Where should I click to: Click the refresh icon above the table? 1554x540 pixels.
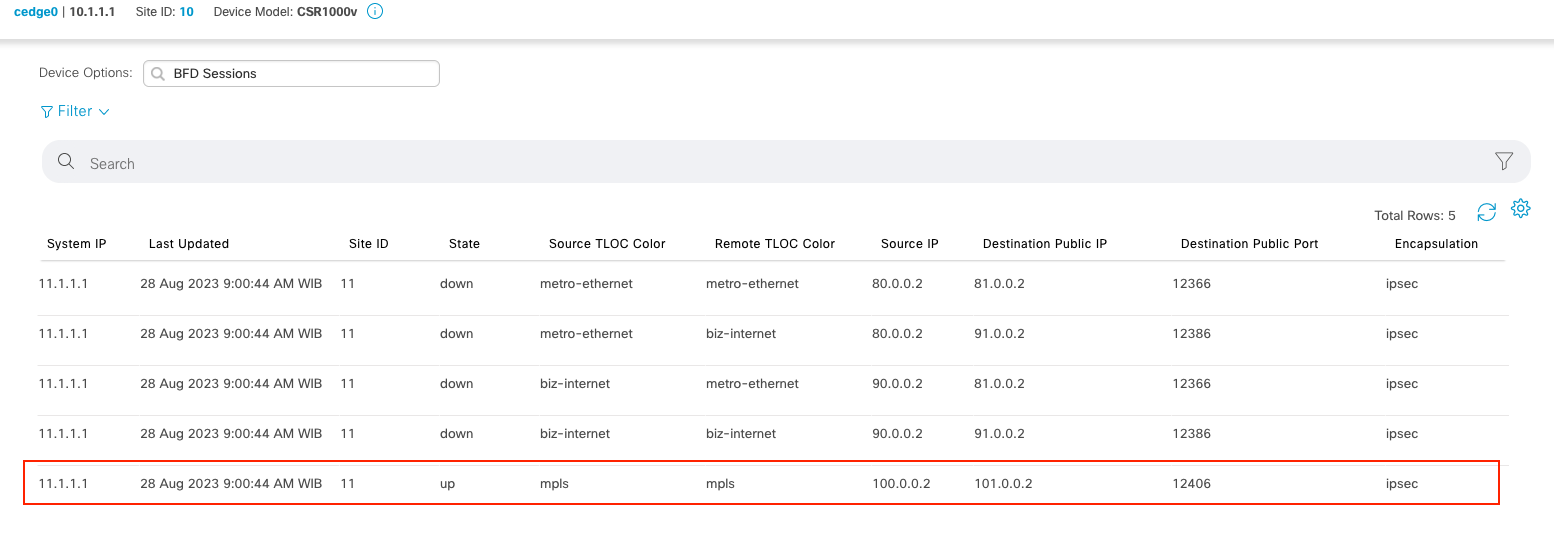1487,212
